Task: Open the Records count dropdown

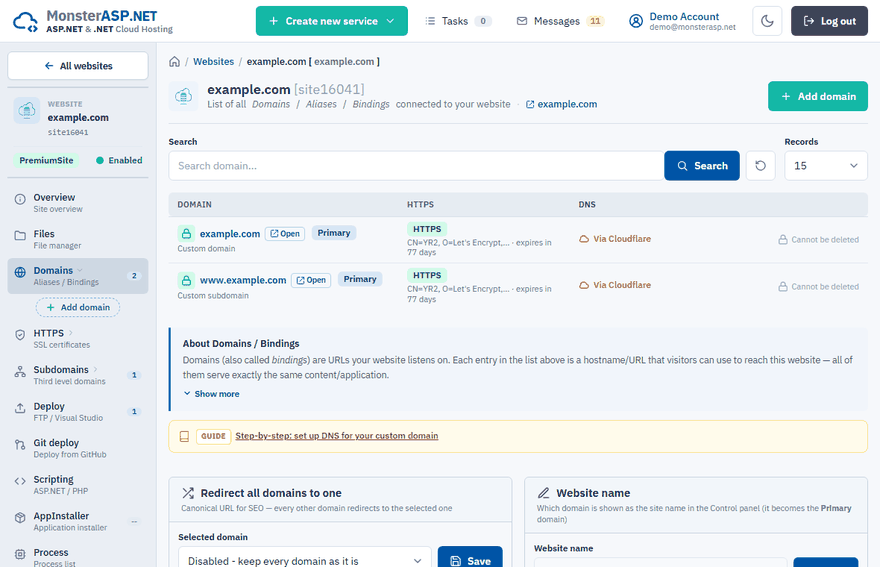Action: click(826, 166)
